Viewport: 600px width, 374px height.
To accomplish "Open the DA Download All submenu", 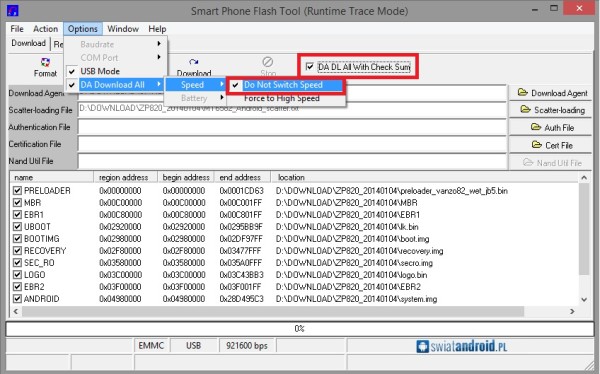I will click(115, 85).
